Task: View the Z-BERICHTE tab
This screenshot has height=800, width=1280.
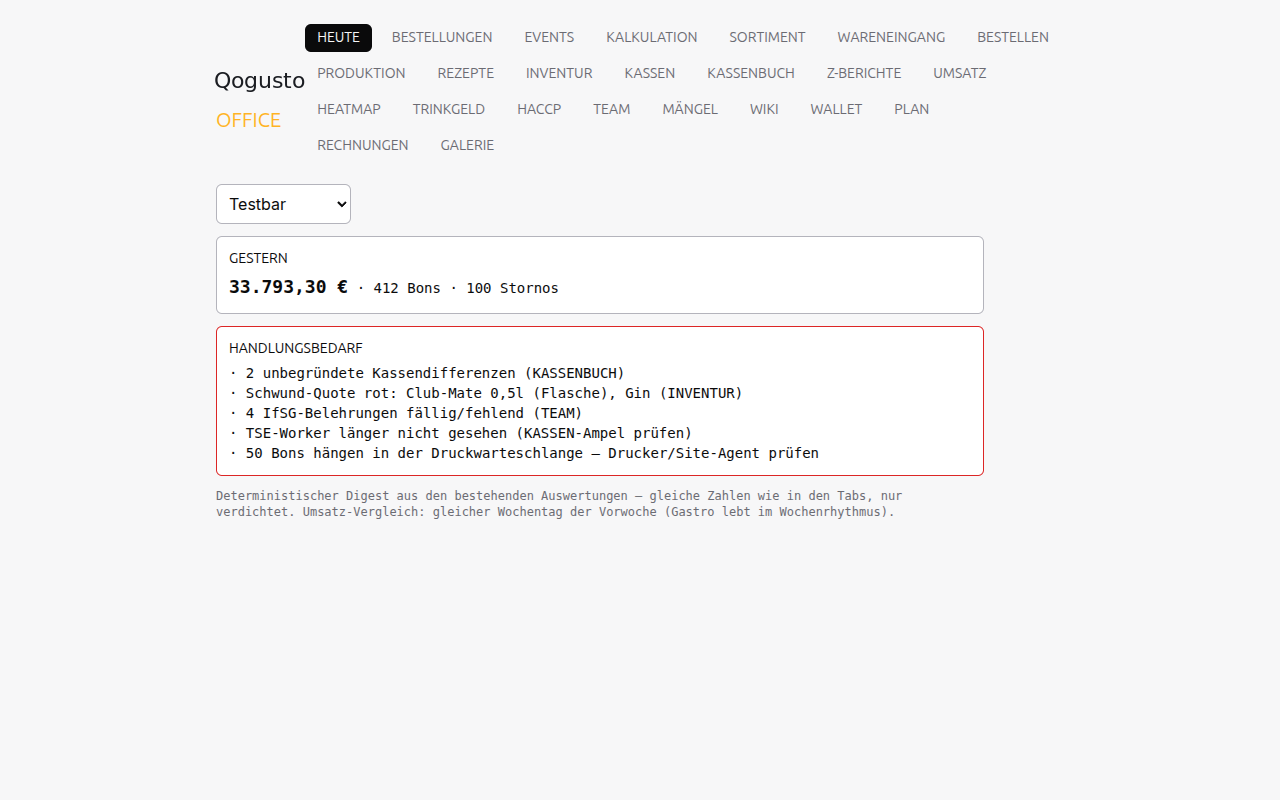Action: tap(864, 73)
